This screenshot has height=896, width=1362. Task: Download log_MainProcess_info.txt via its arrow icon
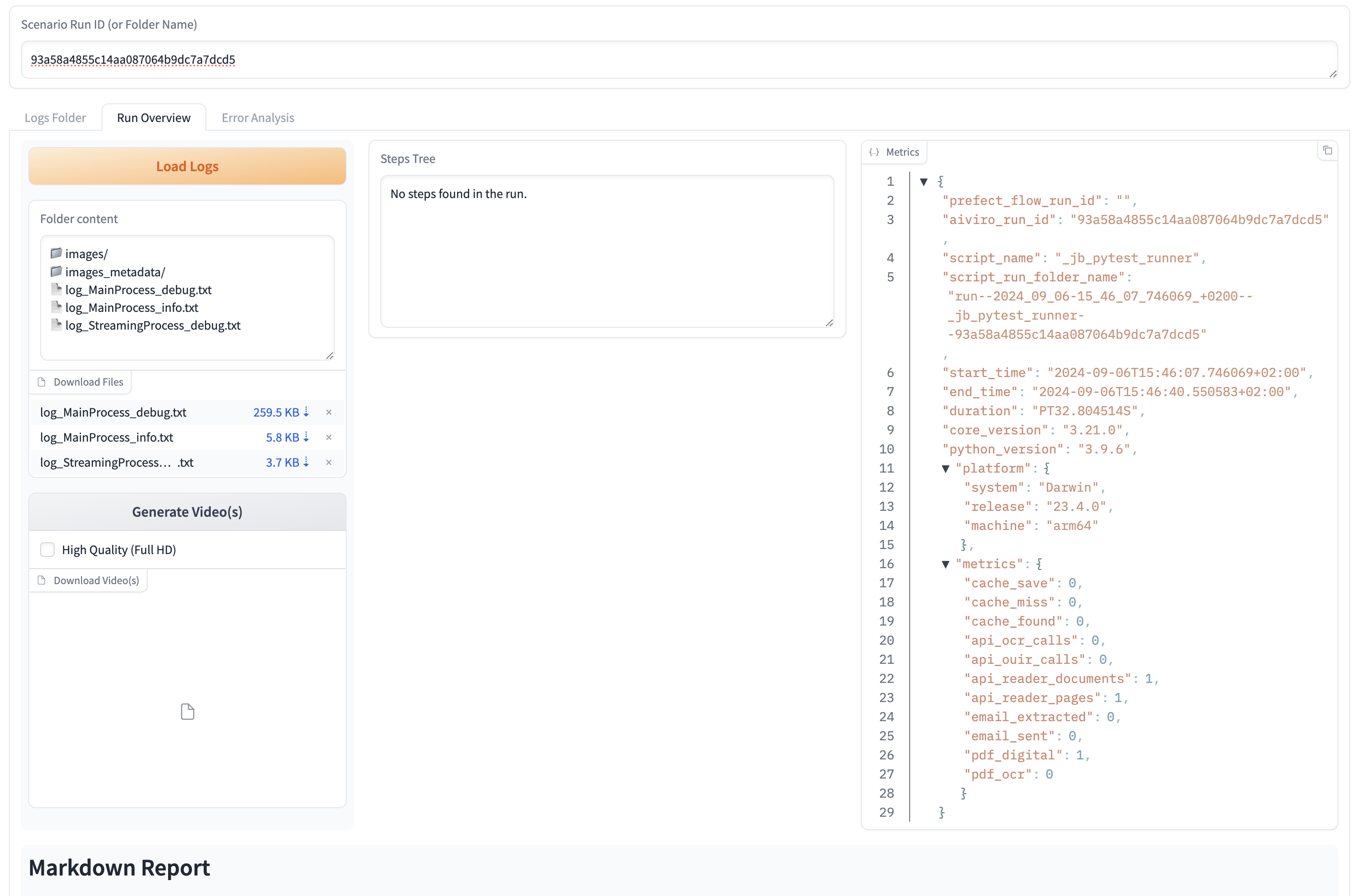click(x=306, y=437)
